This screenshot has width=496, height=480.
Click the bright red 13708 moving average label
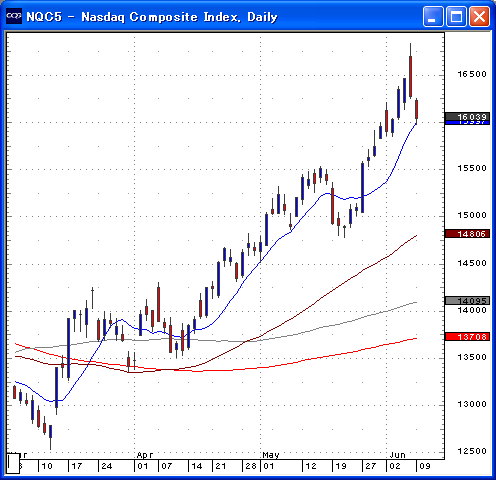tap(468, 337)
